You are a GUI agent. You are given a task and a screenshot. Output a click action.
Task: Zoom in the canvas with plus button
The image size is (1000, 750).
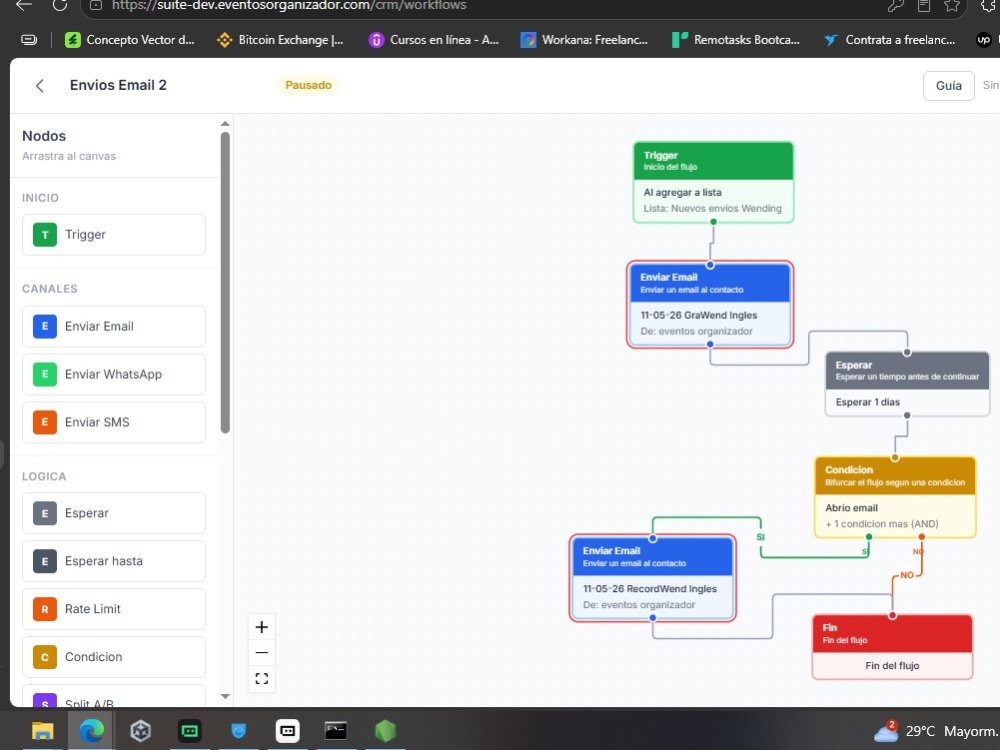261,627
